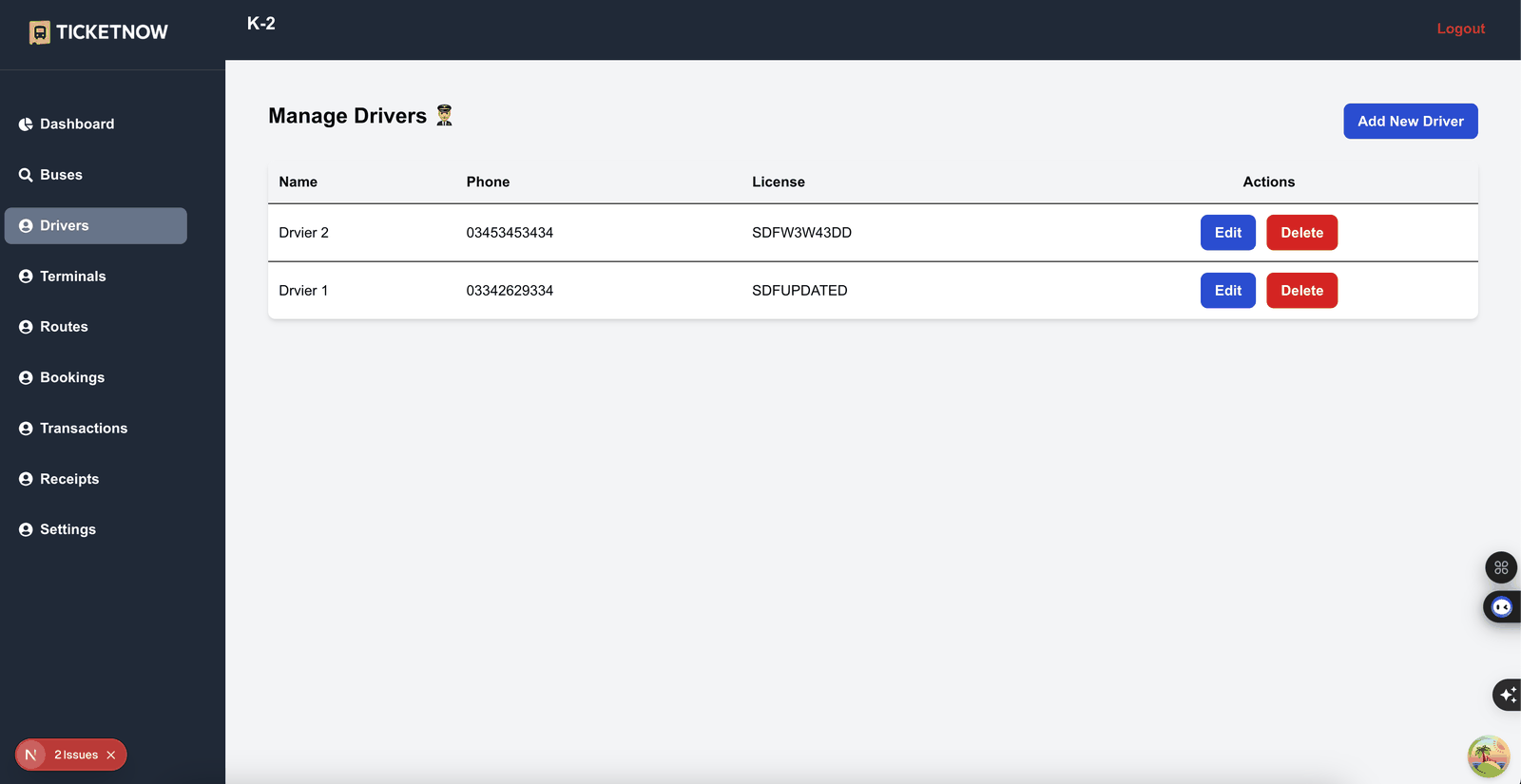1521x784 pixels.
Task: Click license SDFUPDATED
Action: point(799,291)
